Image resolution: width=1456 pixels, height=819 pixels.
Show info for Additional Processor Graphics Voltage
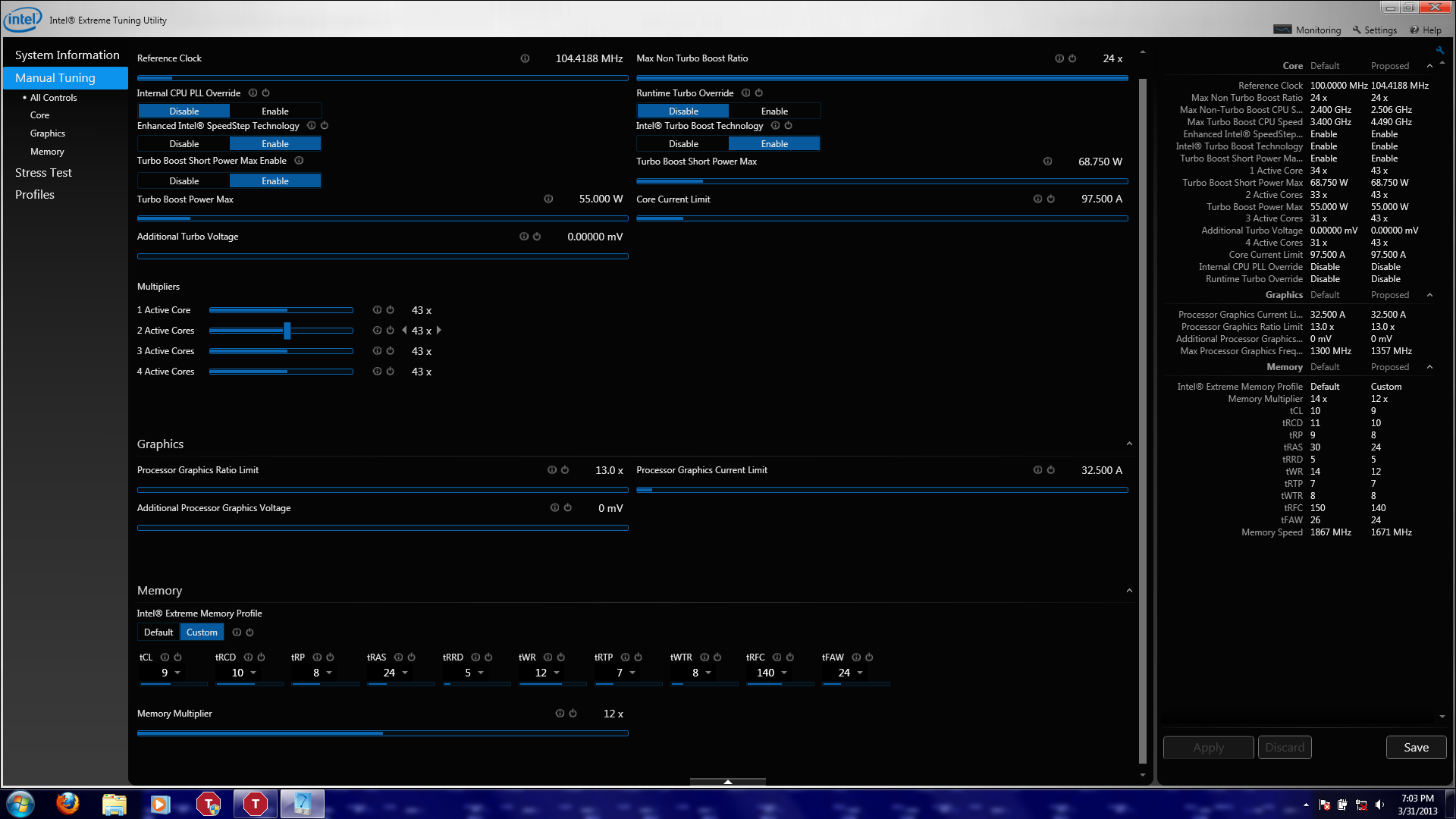(554, 508)
